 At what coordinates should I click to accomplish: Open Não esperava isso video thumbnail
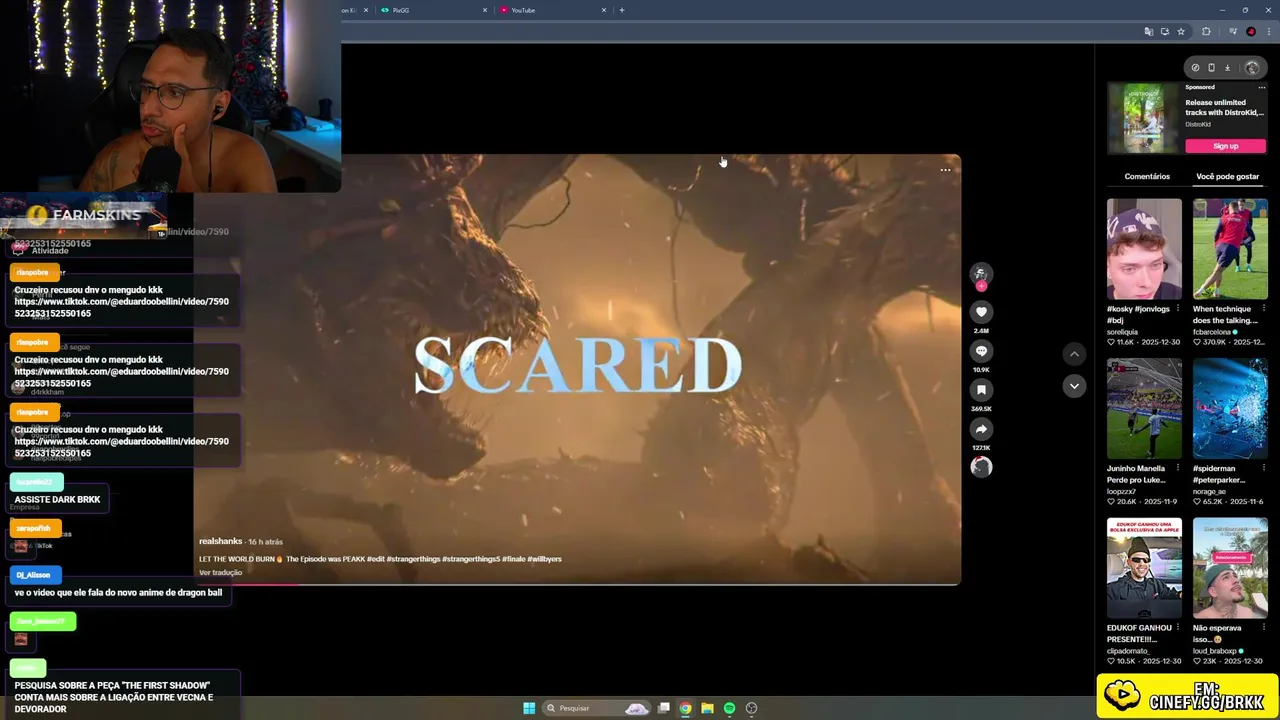[x=1230, y=569]
